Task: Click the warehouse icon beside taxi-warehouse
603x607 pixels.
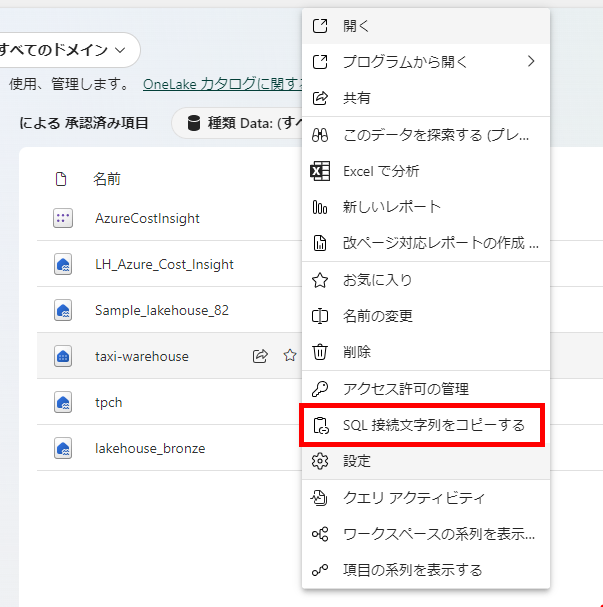Action: pyautogui.click(x=63, y=356)
